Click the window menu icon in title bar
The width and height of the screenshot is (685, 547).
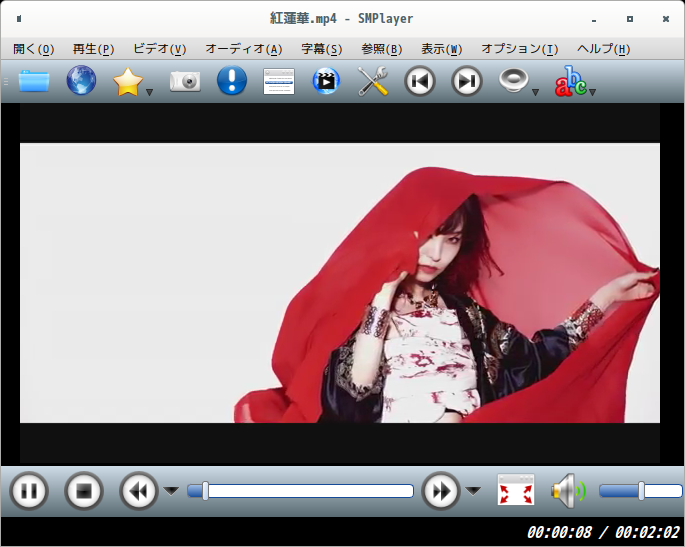pos(19,18)
